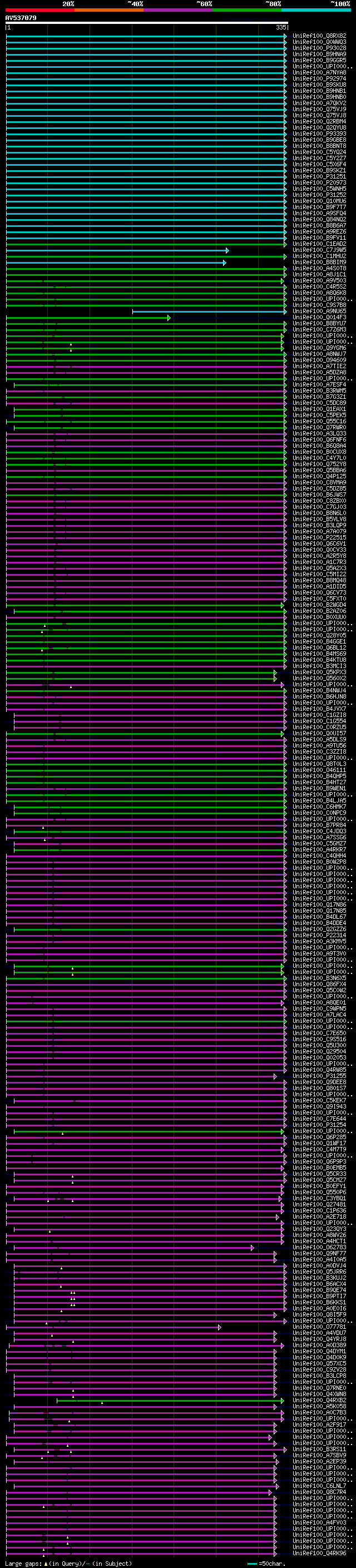Select hit label UniRef100_P31255
The width and height of the screenshot is (356, 1568).
coord(319,1076)
